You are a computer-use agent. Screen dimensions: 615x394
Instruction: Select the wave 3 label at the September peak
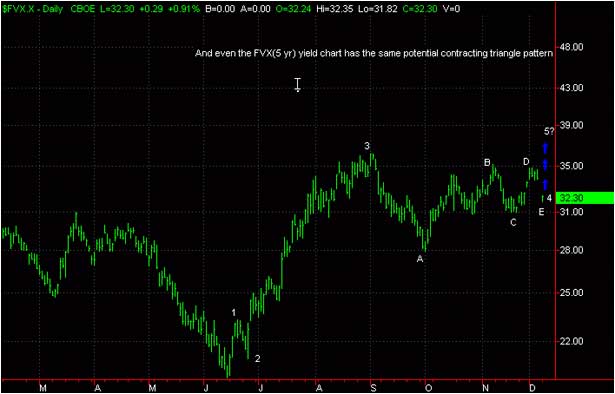coord(367,146)
